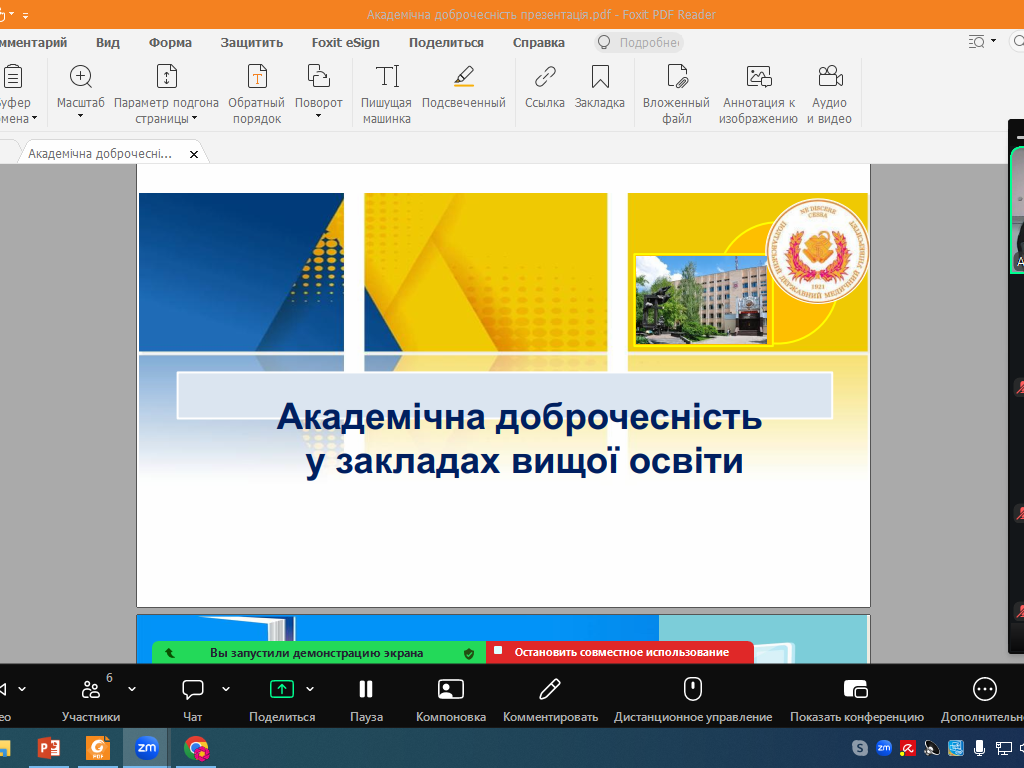Open Дистанционное управление
This screenshot has height=768, width=1024.
pyautogui.click(x=693, y=697)
